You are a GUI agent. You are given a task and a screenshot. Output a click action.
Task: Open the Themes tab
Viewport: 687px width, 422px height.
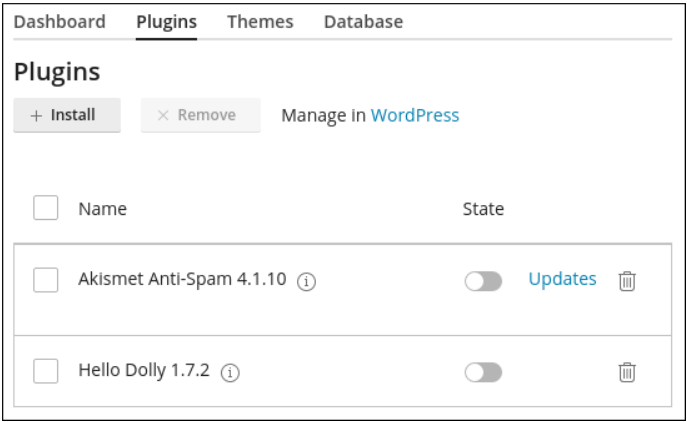point(260,21)
